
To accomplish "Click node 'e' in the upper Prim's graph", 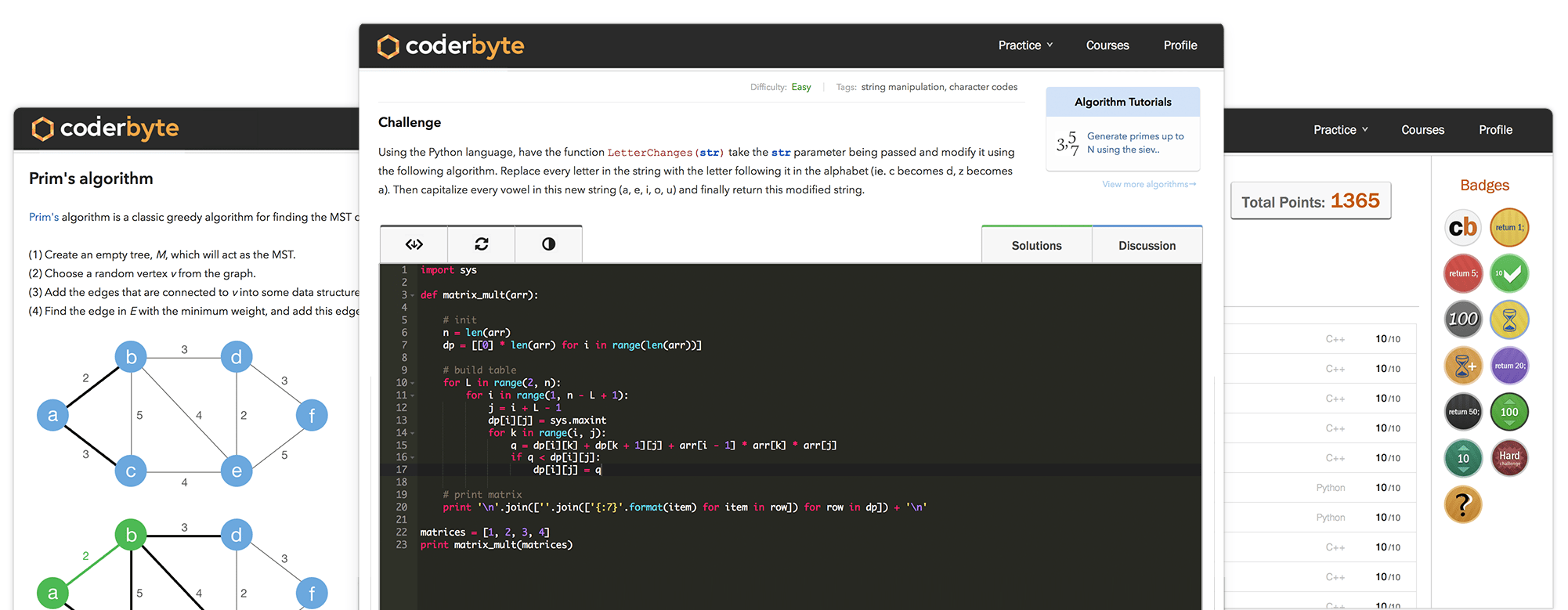I will click(x=236, y=471).
